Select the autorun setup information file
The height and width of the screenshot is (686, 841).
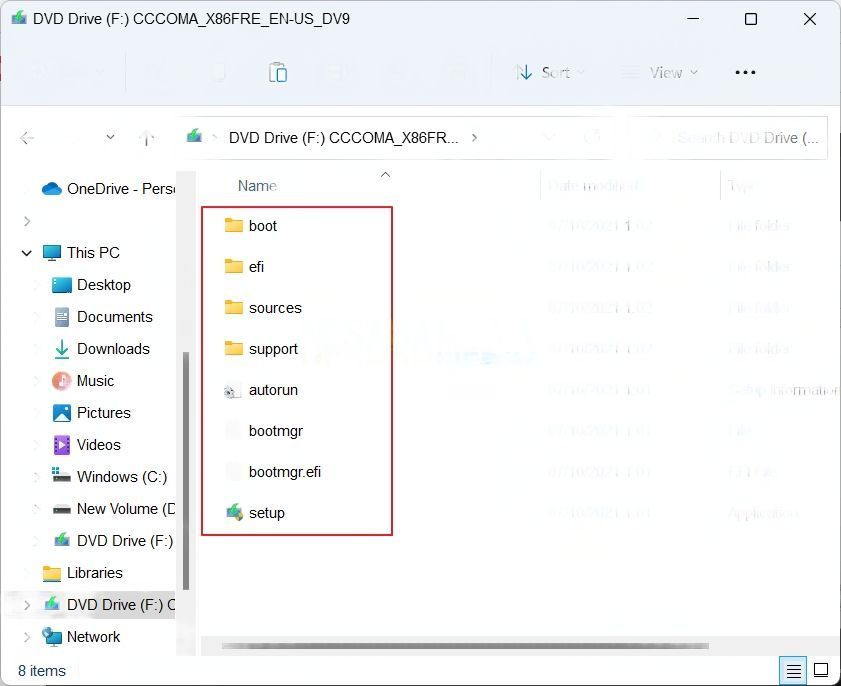(261, 390)
